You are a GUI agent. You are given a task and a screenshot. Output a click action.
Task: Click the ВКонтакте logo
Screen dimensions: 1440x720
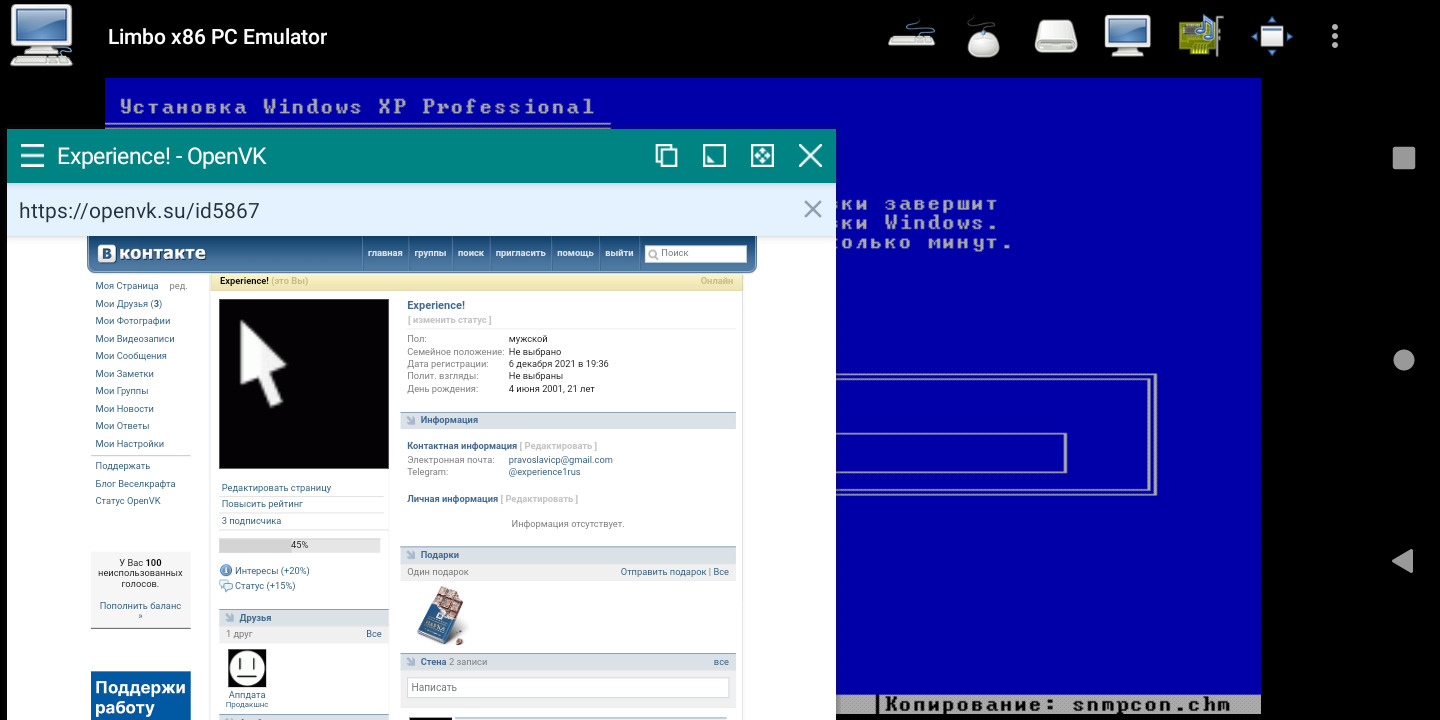[152, 253]
